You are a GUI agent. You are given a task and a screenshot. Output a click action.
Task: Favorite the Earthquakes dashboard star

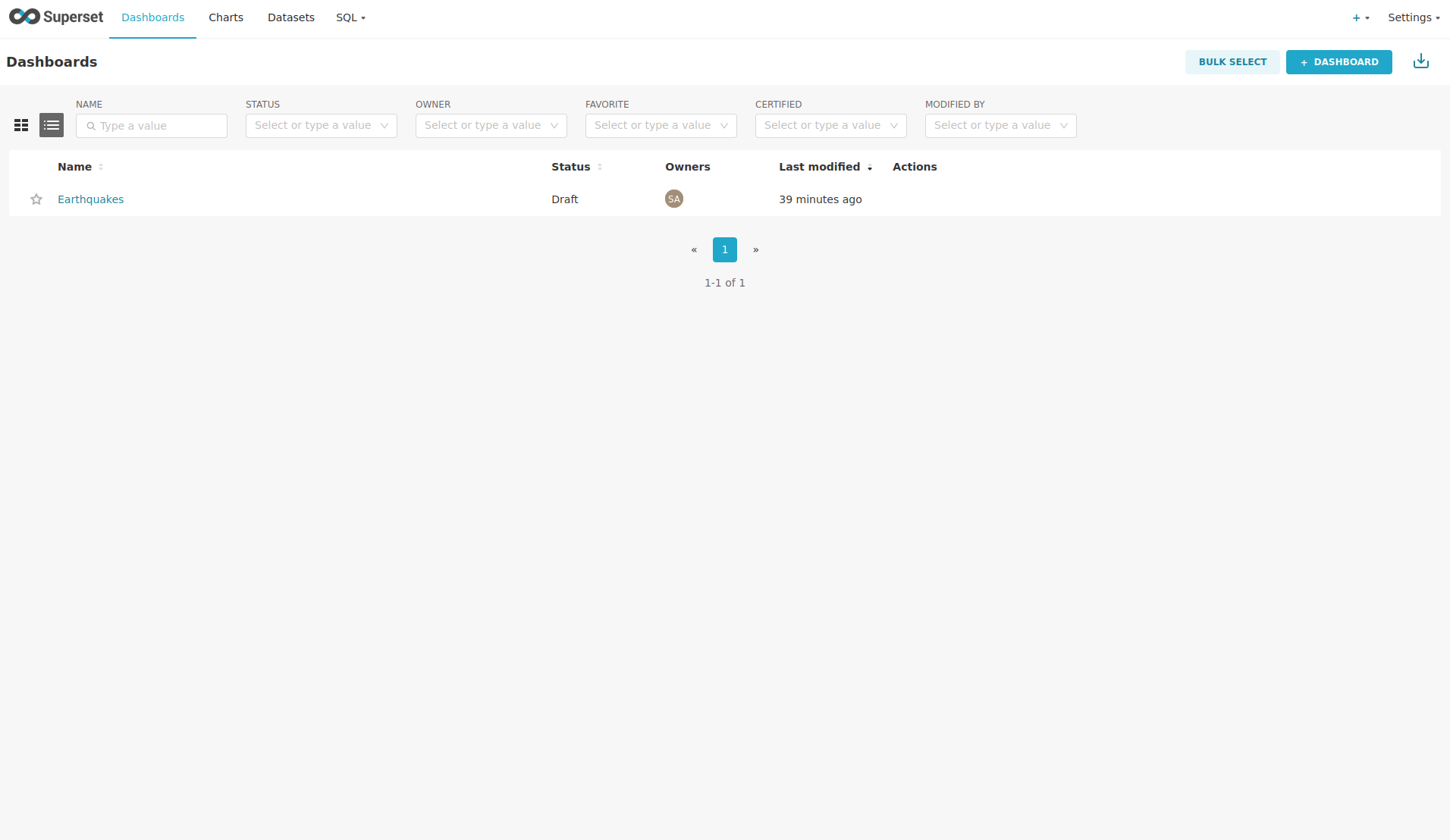(x=36, y=199)
